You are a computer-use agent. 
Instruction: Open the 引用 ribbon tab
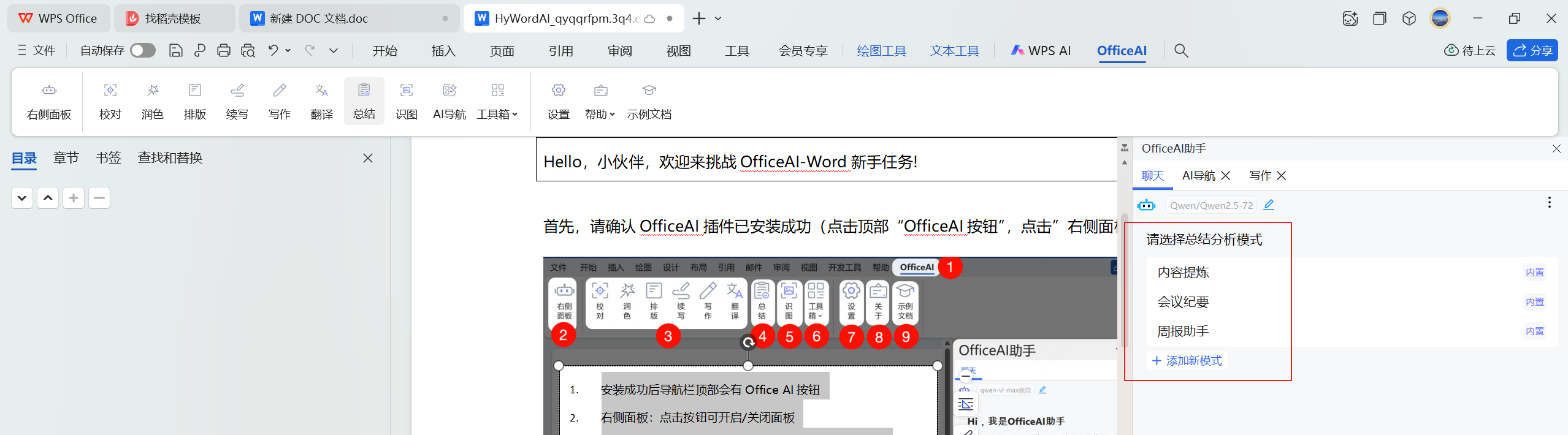click(561, 51)
